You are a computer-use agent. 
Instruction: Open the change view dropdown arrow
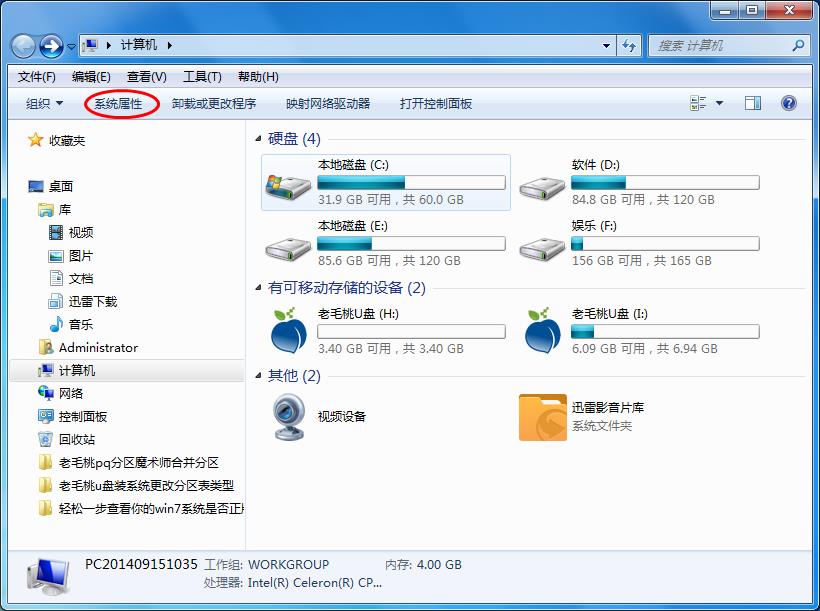click(718, 101)
